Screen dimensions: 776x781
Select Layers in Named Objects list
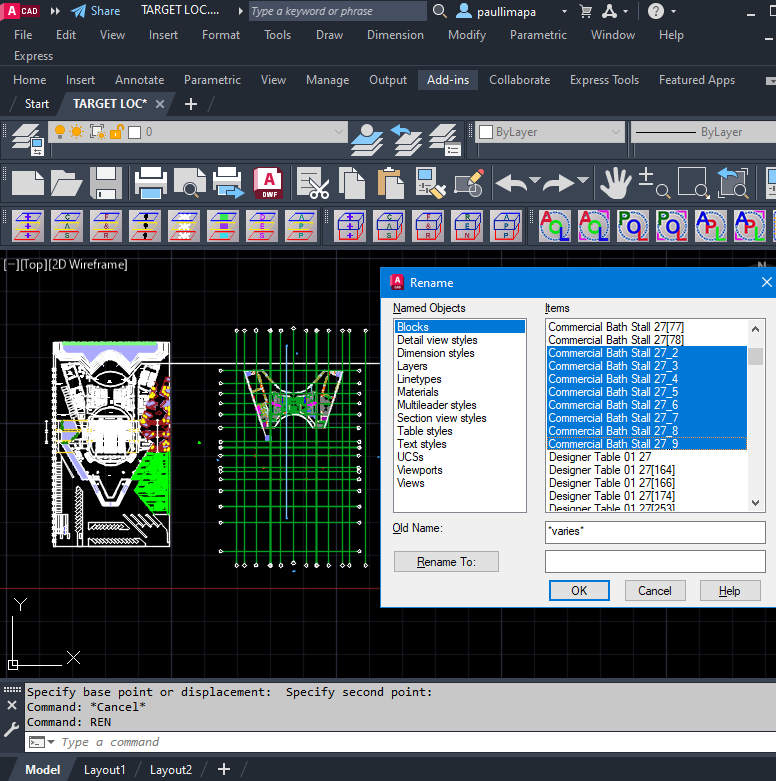point(412,366)
